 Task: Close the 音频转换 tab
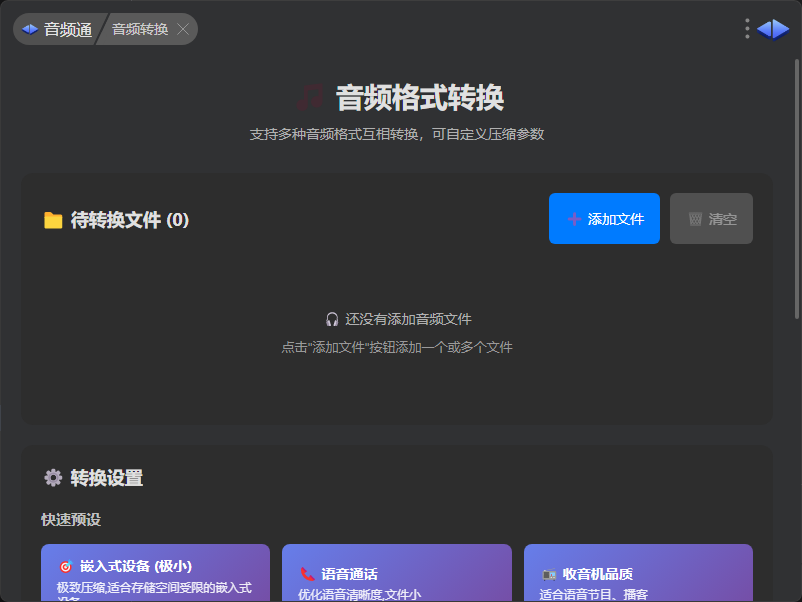tap(183, 29)
